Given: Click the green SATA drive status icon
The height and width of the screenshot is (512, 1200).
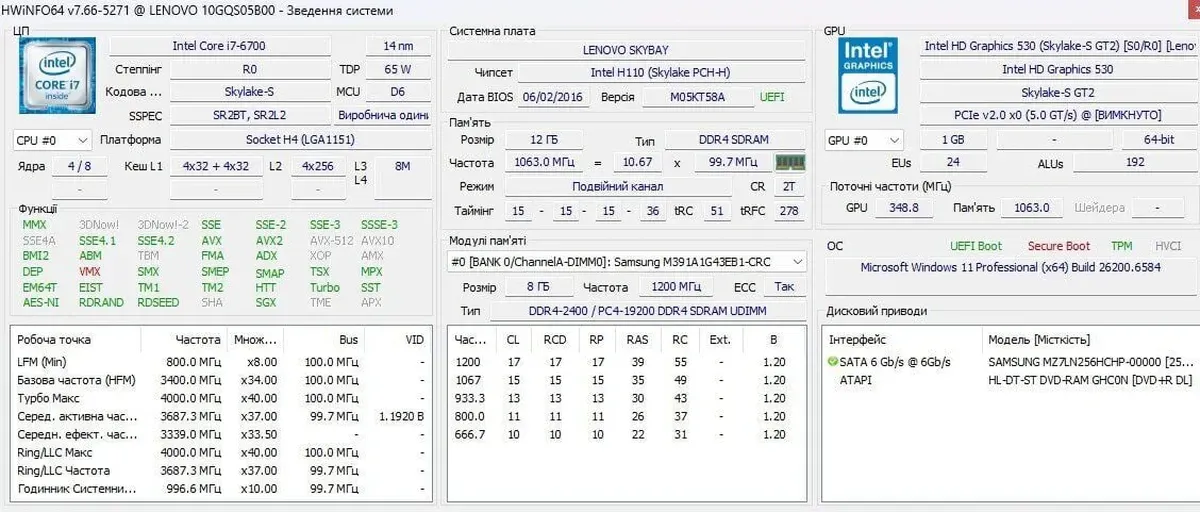Looking at the screenshot, I should (833, 362).
